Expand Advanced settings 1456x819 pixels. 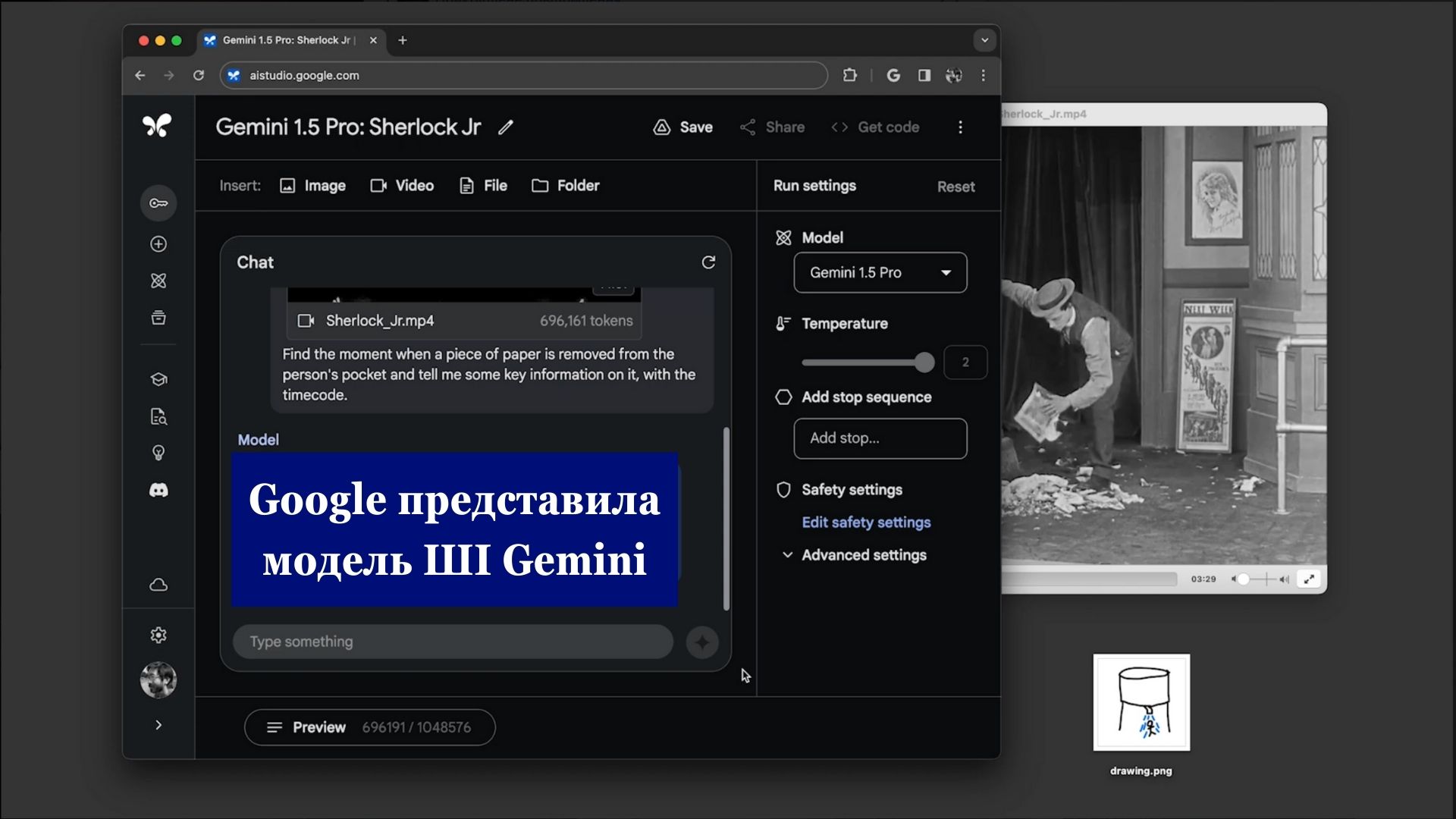pyautogui.click(x=854, y=555)
